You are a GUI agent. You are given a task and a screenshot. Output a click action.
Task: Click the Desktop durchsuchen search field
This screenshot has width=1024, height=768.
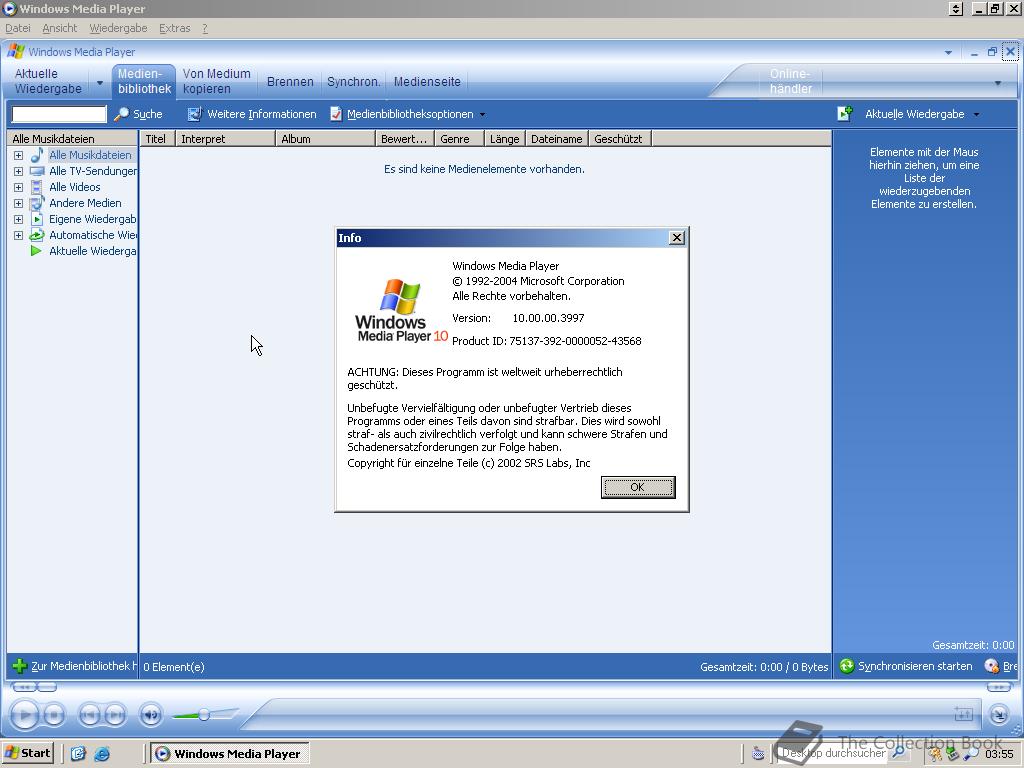(x=833, y=753)
